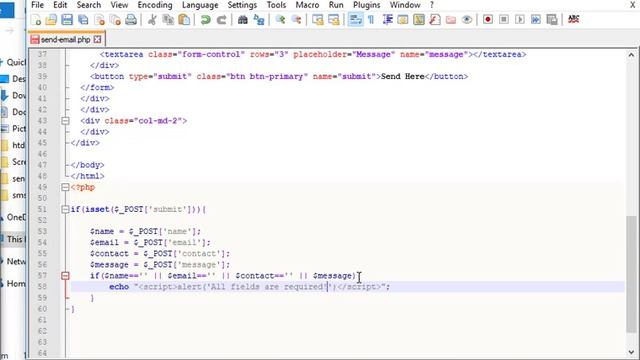Open the Run menu
This screenshot has width=640, height=360.
point(336,5)
